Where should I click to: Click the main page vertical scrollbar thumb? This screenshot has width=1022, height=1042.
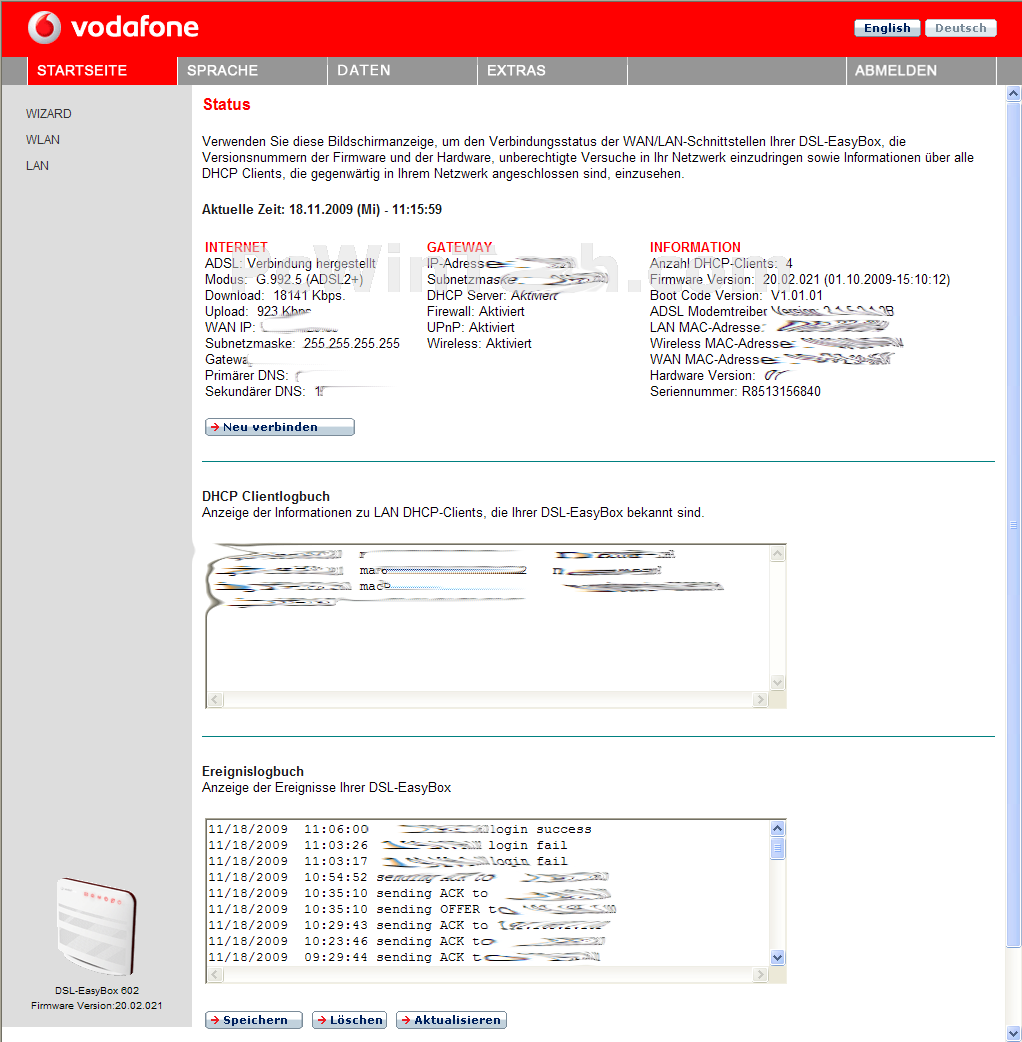click(1013, 525)
